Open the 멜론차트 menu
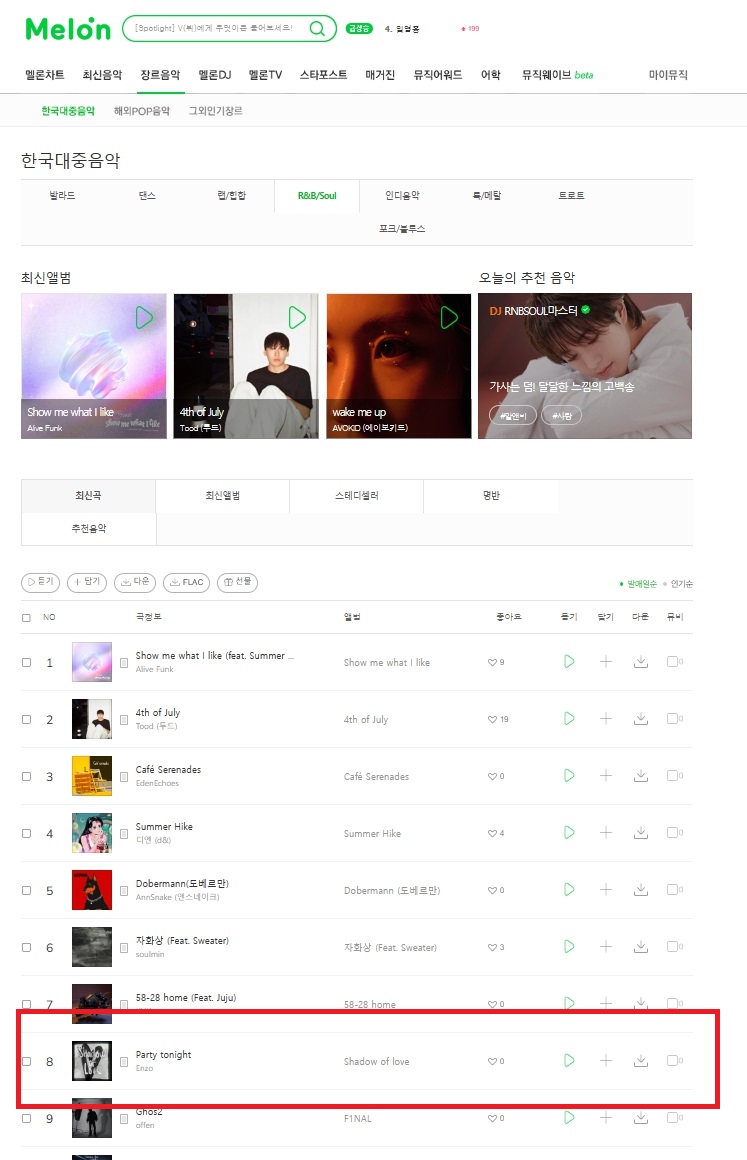This screenshot has height=1160, width=747. (x=44, y=75)
